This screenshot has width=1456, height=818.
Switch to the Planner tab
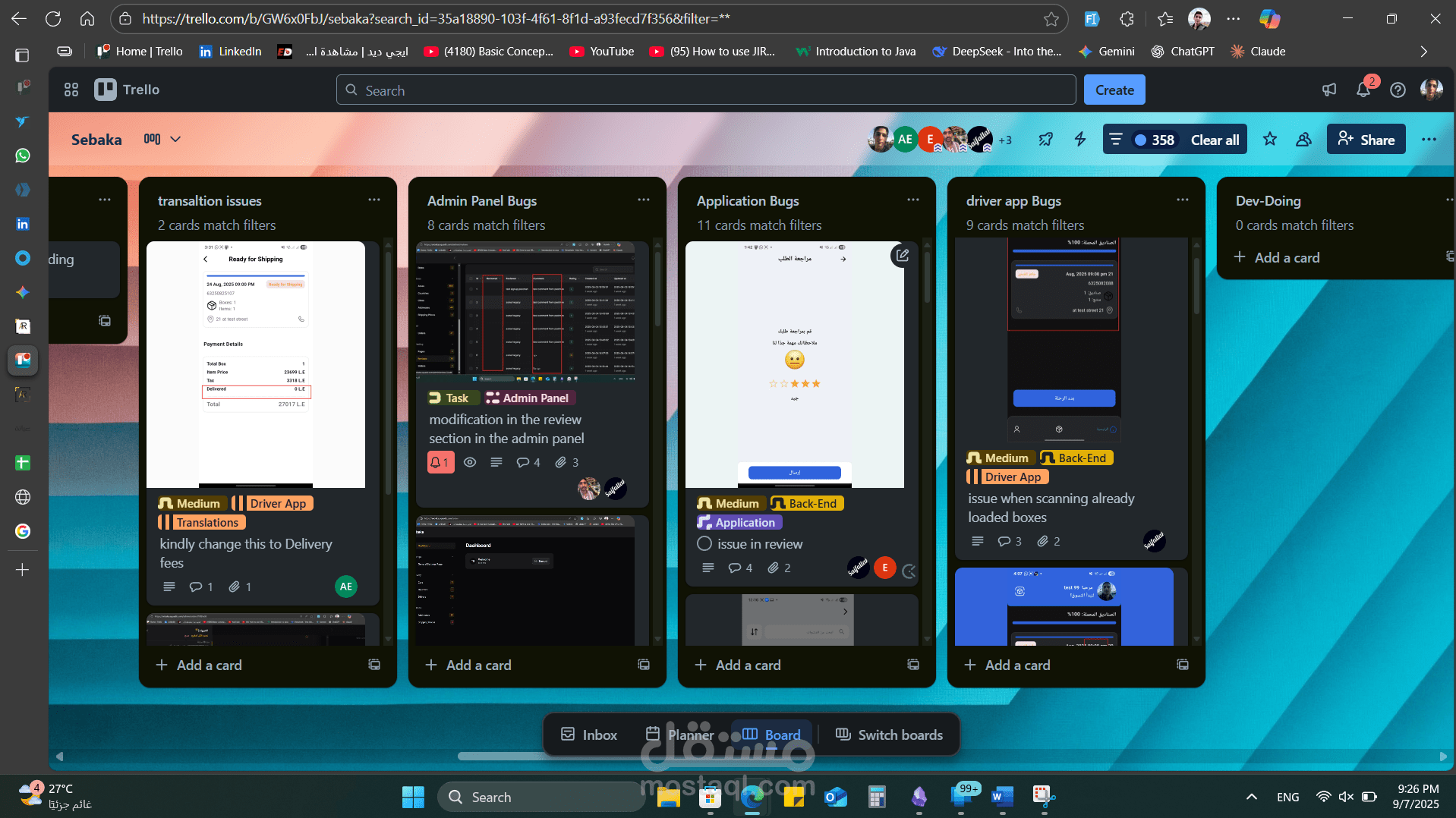(x=680, y=735)
